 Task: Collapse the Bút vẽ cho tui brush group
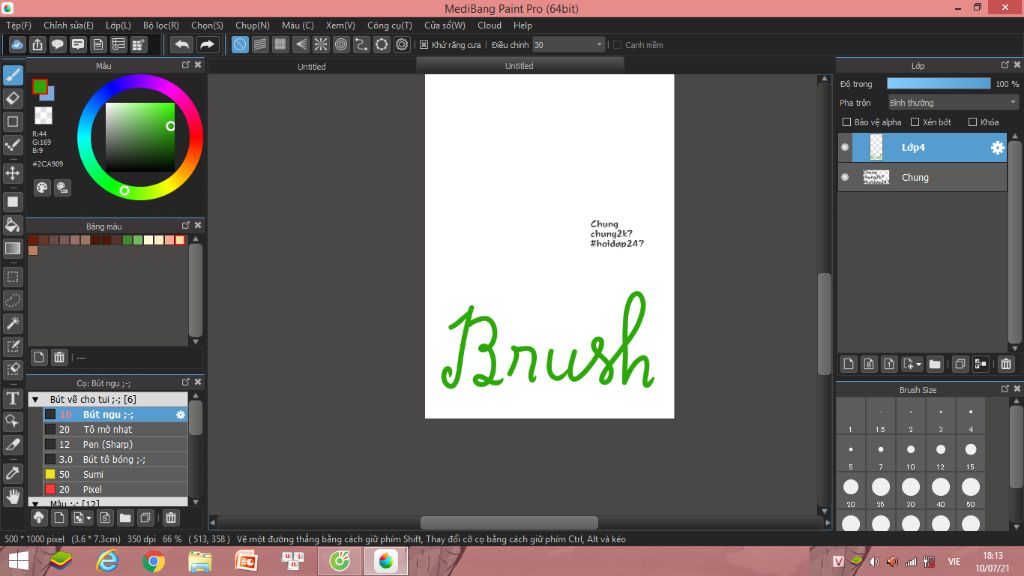tap(36, 400)
